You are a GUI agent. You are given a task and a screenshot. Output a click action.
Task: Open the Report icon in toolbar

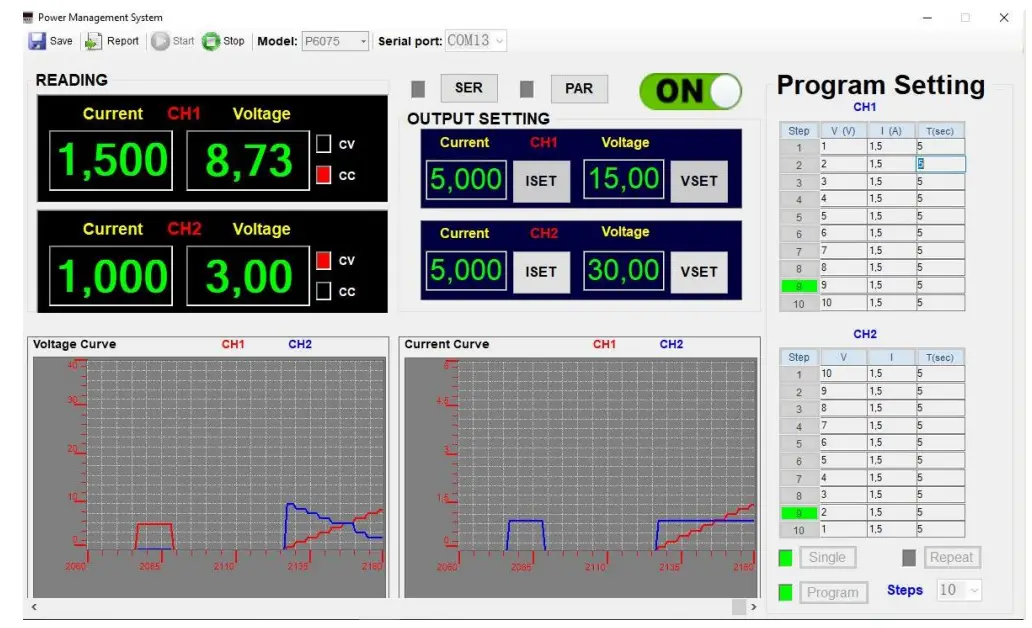[93, 41]
